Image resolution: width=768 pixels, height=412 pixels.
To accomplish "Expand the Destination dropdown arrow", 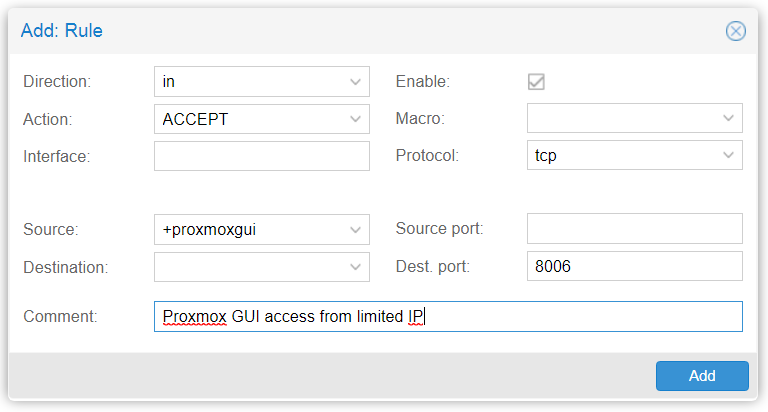I will point(356,267).
